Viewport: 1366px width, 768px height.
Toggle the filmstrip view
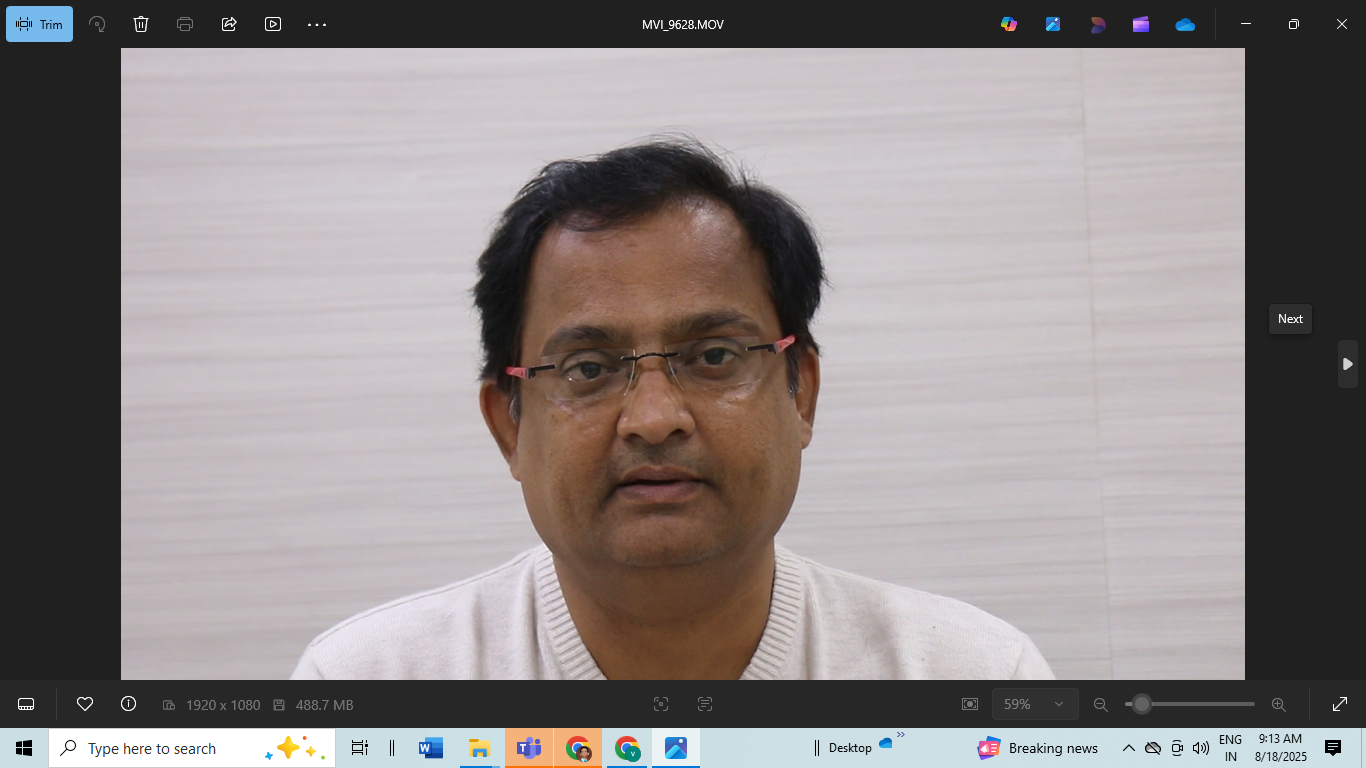27,704
